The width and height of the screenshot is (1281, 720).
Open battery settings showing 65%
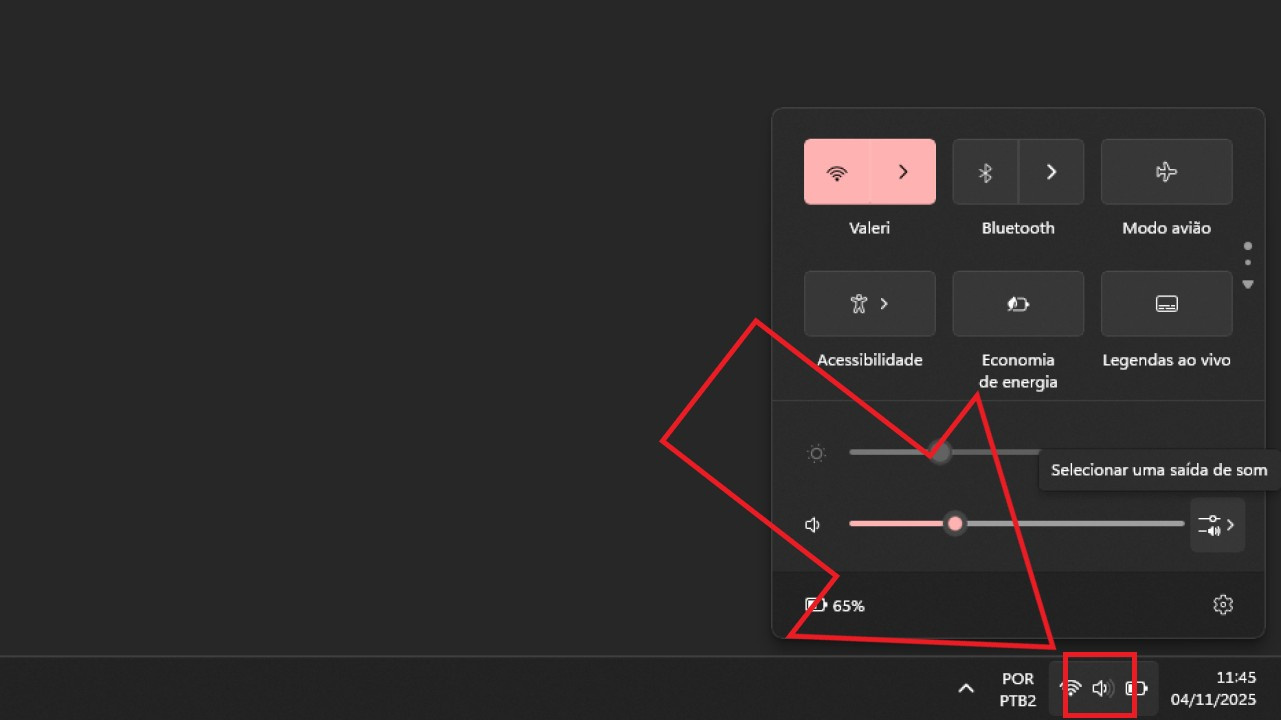[x=835, y=605]
